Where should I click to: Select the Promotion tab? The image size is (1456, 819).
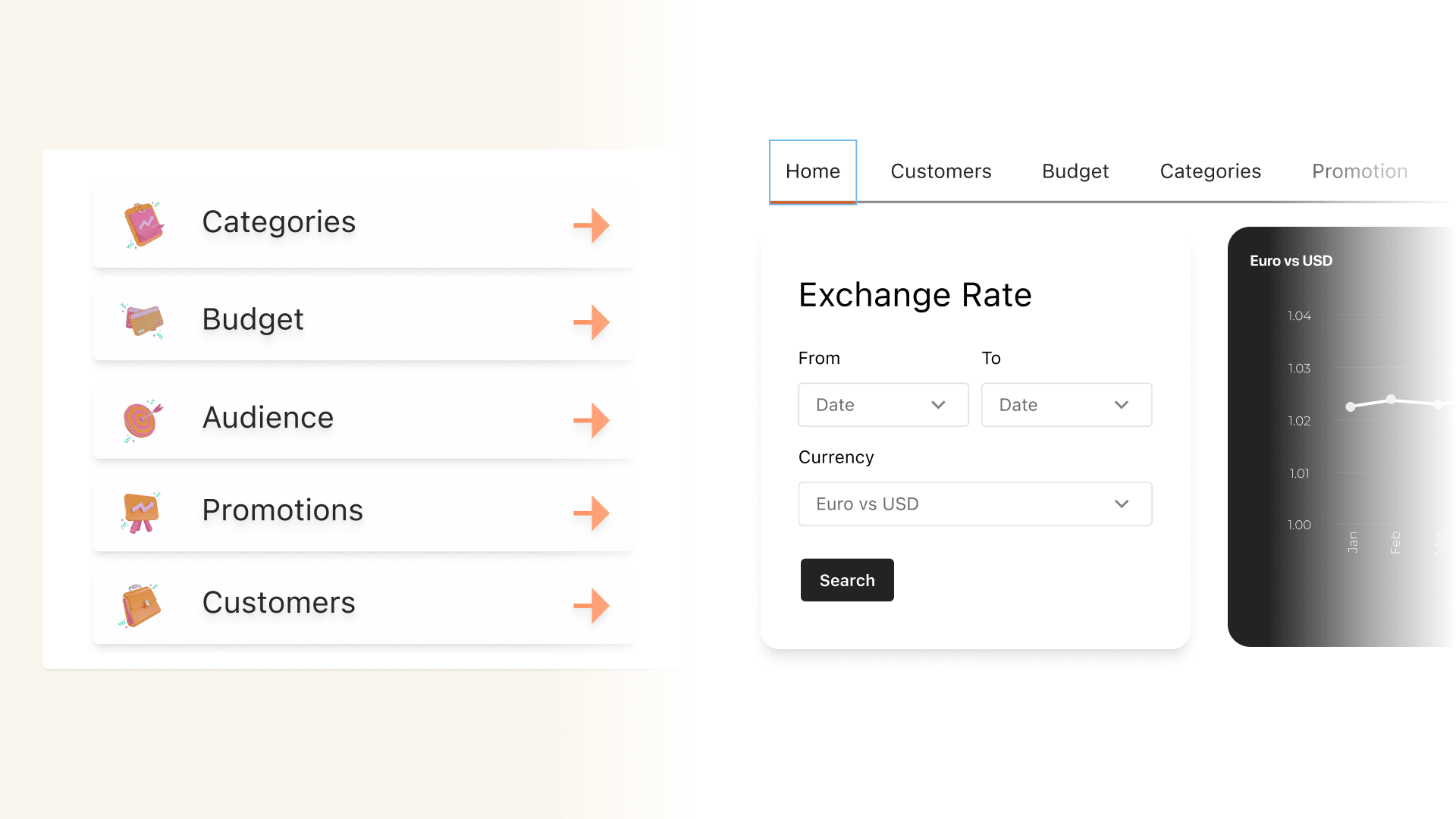1359,171
